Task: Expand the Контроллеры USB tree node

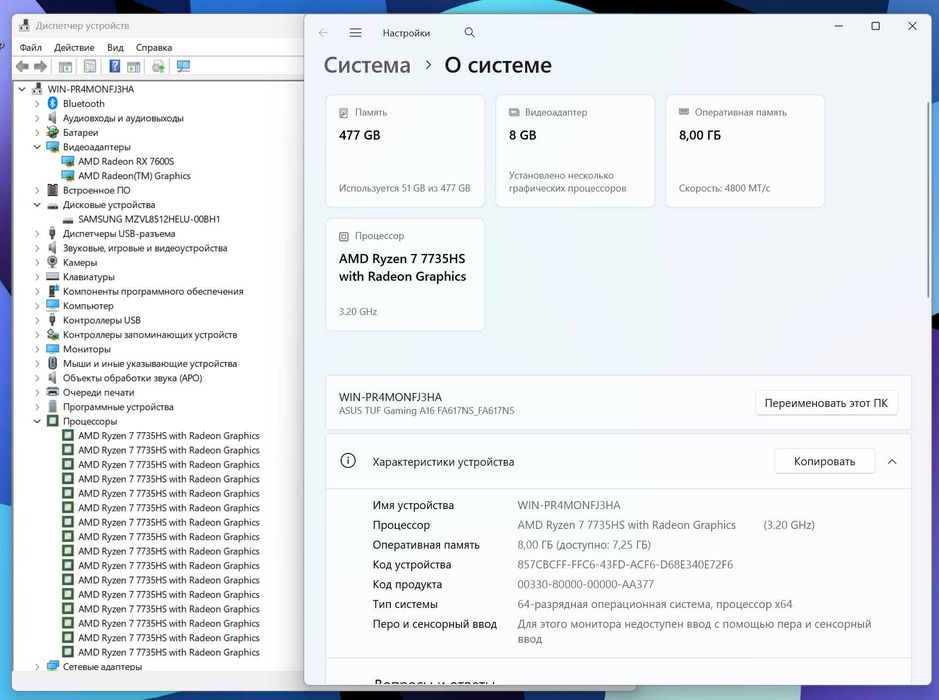Action: [x=37, y=320]
